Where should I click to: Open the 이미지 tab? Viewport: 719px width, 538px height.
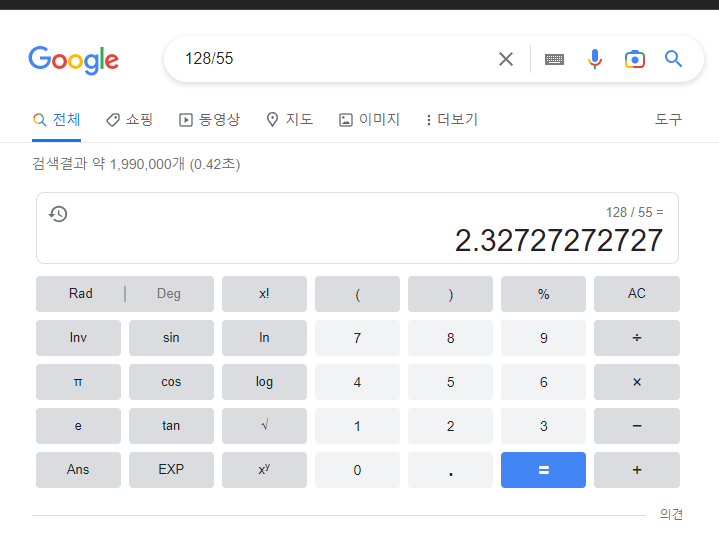[370, 120]
